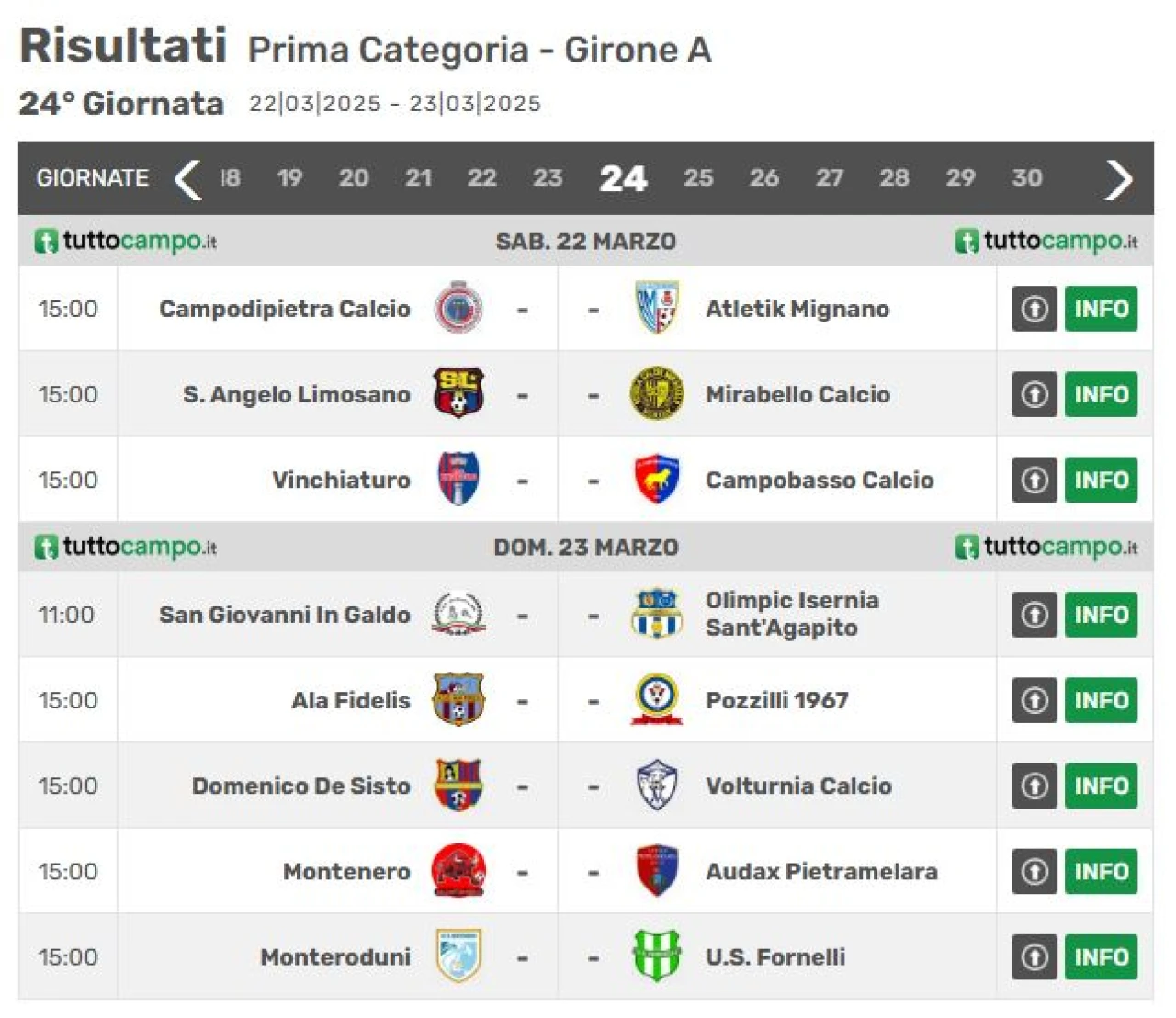Open INFO for Campodipietra vs Atletik Mignano
This screenshot has height=1018, width=1176.
[x=1102, y=309]
